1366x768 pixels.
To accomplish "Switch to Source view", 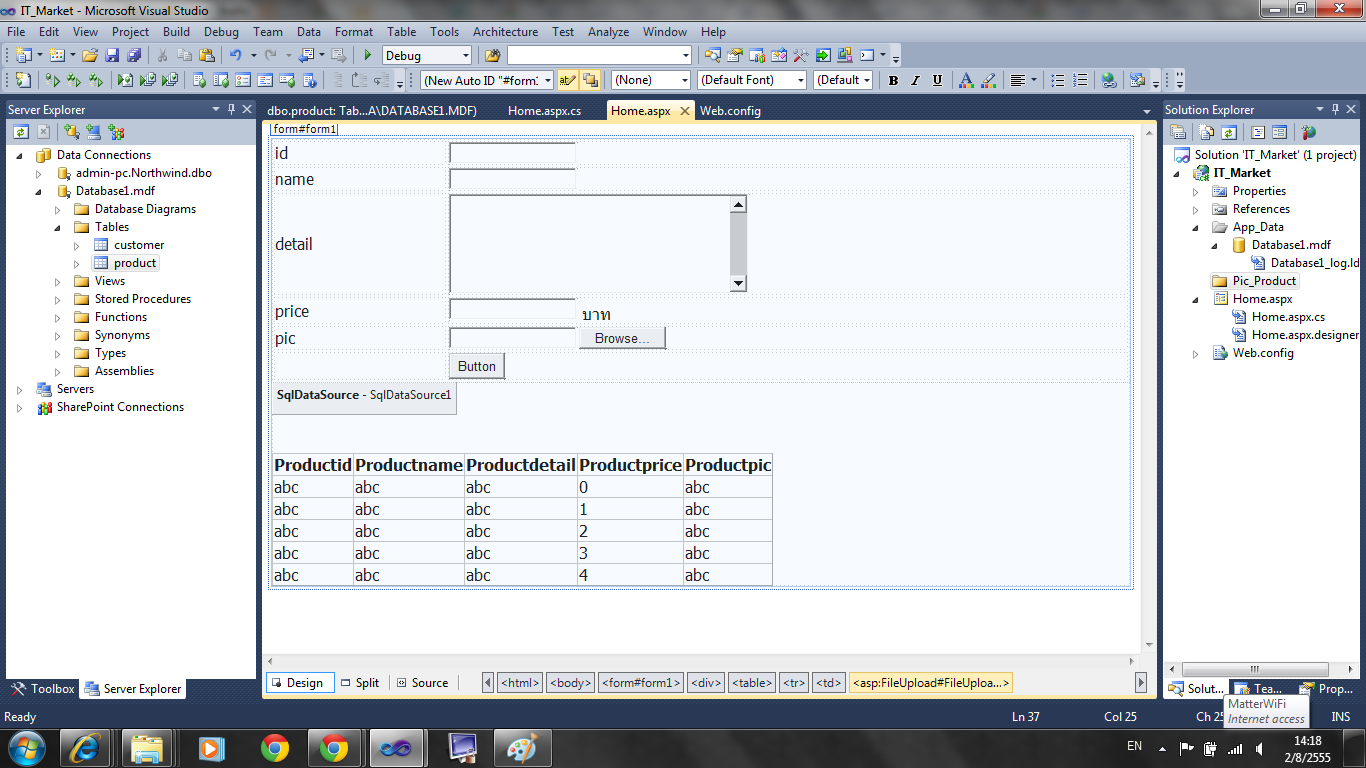I will pyautogui.click(x=422, y=683).
